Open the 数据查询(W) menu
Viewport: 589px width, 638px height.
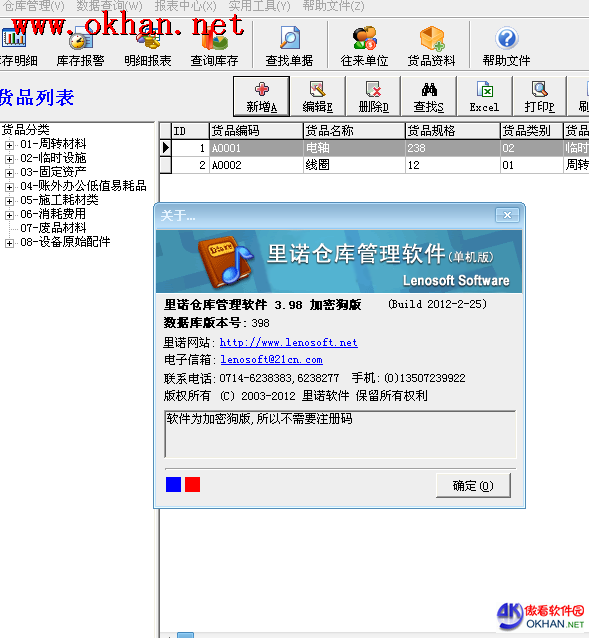(x=109, y=6)
